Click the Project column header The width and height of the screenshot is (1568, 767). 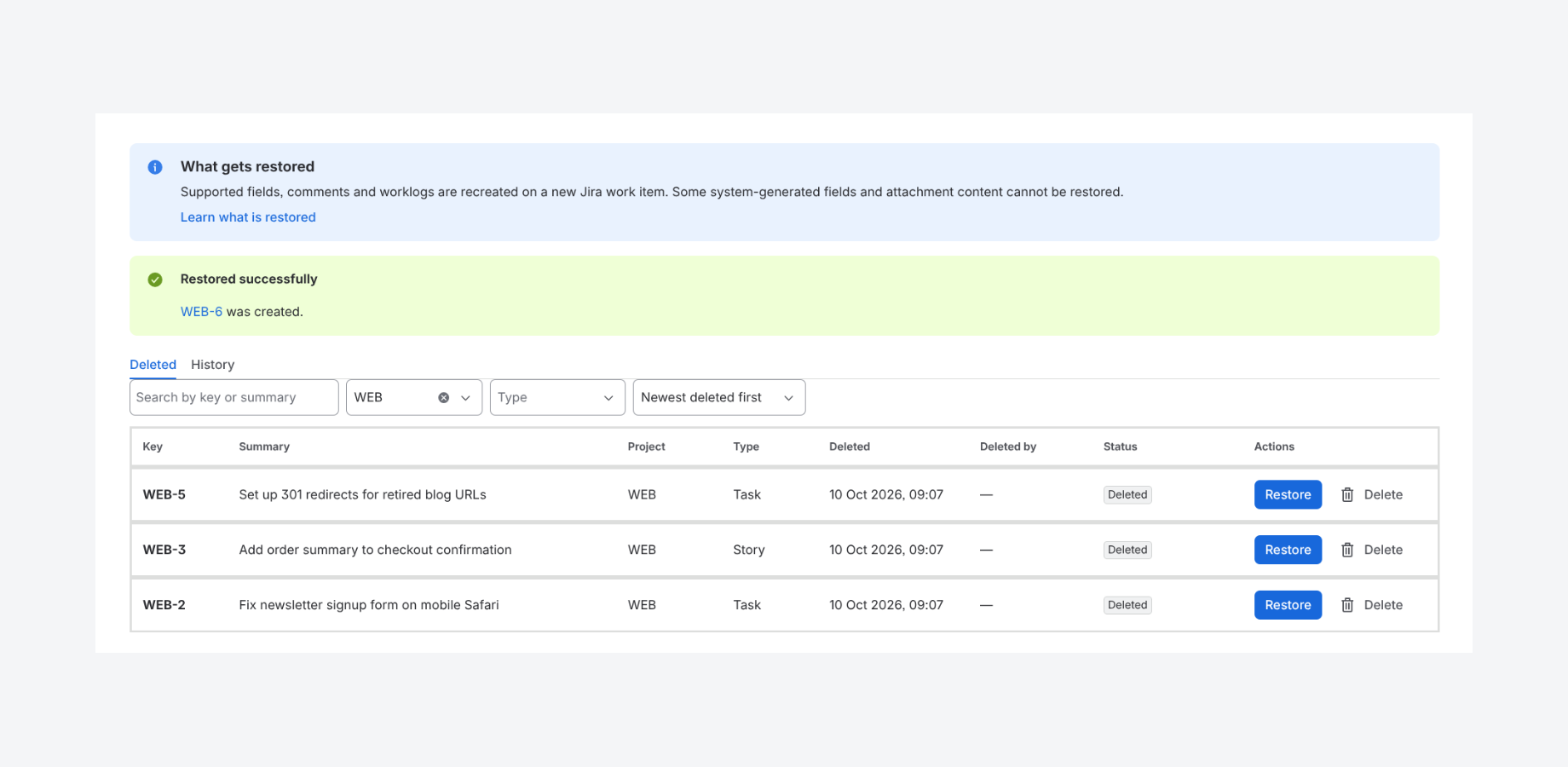pos(647,447)
